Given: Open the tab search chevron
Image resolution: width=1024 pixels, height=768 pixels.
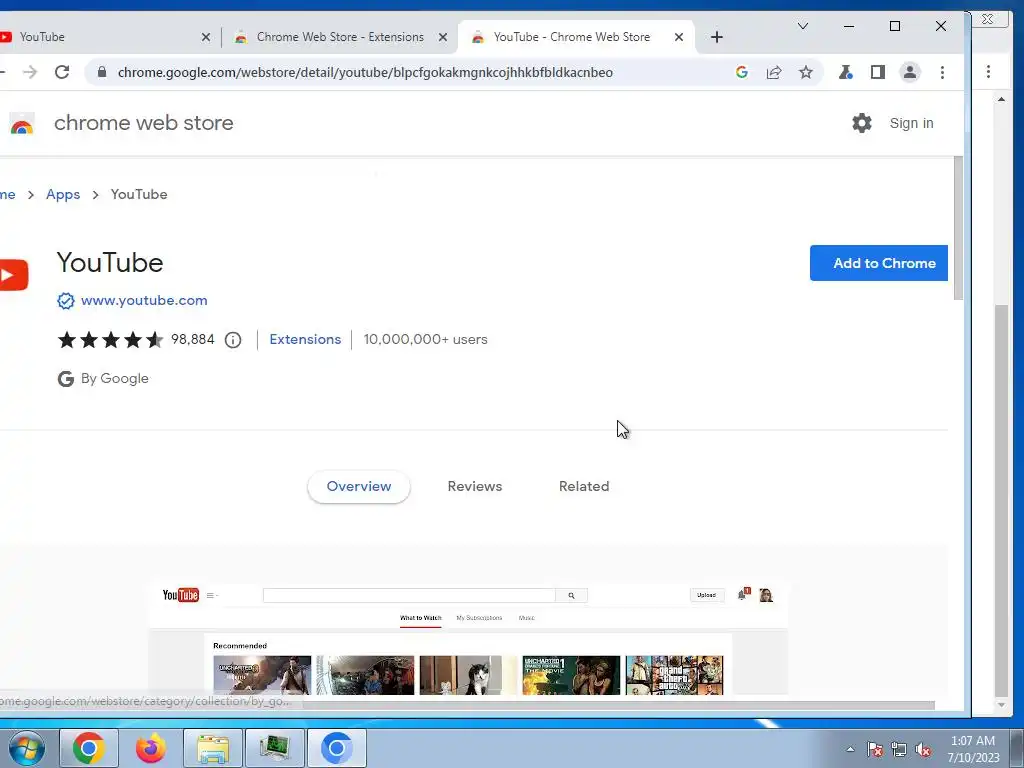Looking at the screenshot, I should coord(803,26).
